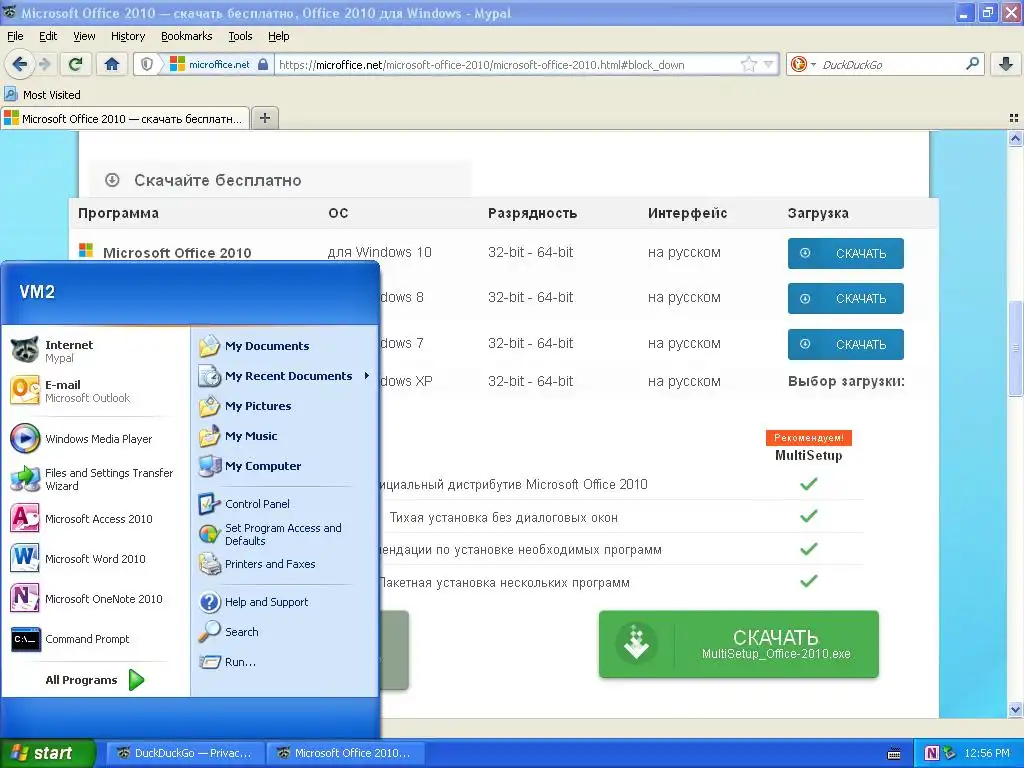Click the Most Visited bookmarks folder

point(42,95)
